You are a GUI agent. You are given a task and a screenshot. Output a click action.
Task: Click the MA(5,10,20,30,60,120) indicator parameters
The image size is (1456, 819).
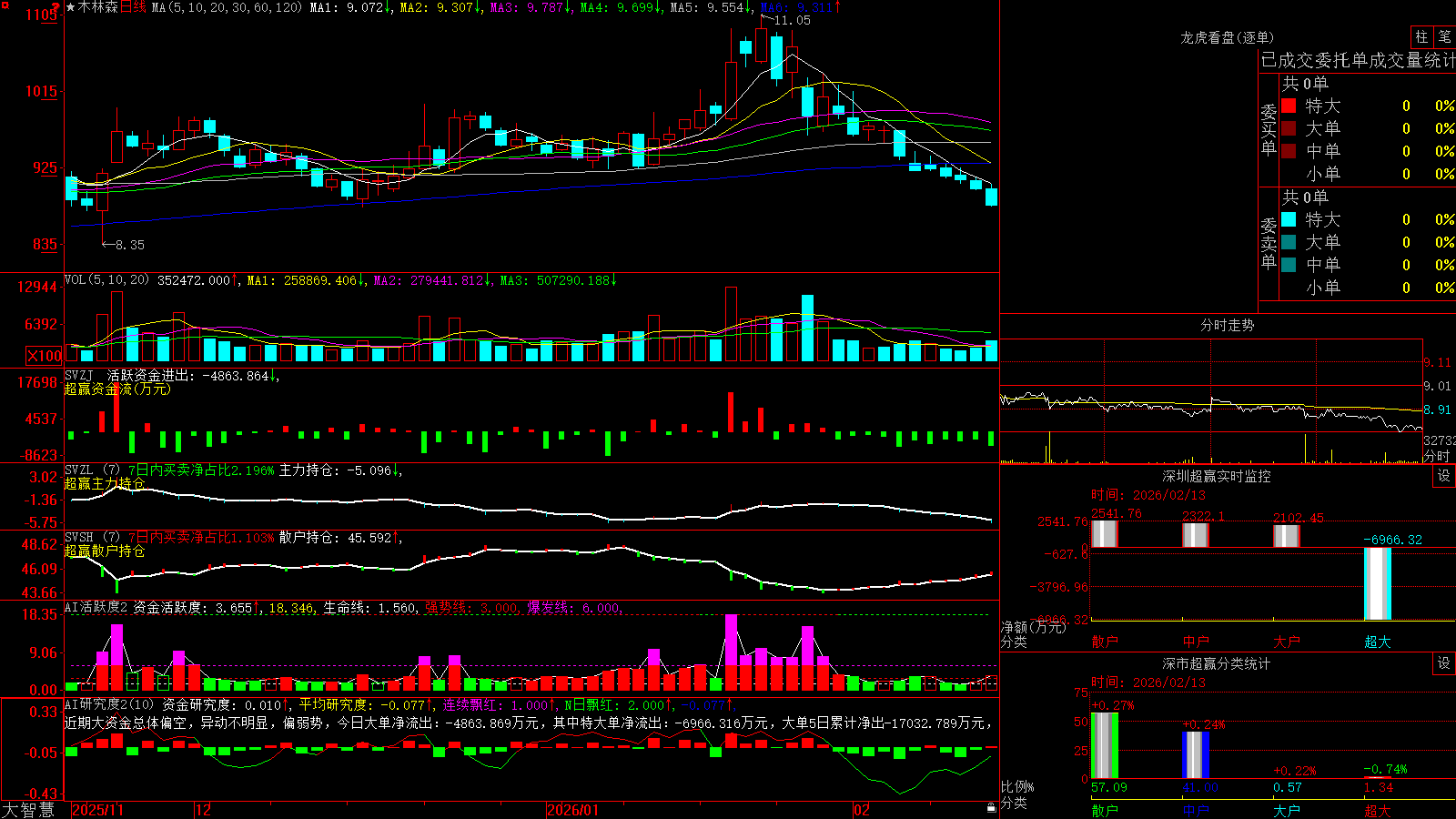pos(227,7)
